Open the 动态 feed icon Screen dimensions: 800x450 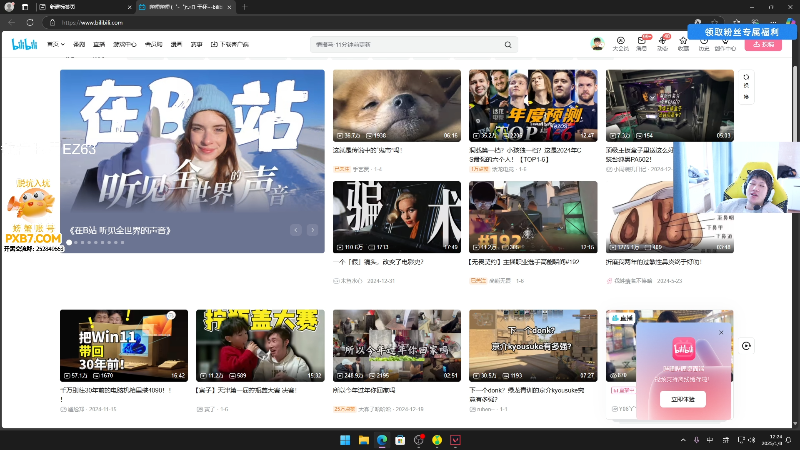coord(662,44)
